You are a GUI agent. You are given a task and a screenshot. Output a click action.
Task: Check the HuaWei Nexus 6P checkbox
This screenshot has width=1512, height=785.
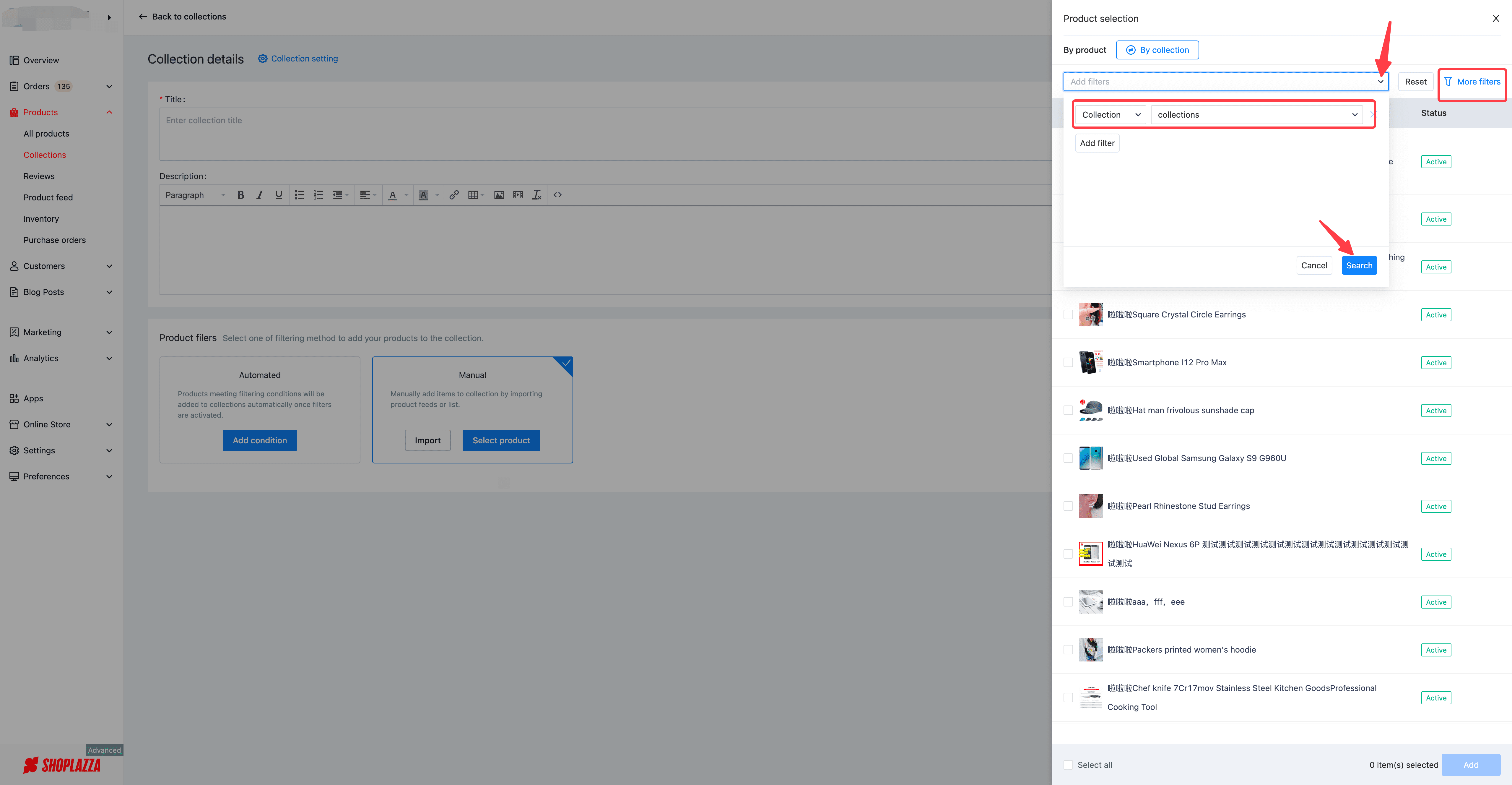(x=1068, y=554)
